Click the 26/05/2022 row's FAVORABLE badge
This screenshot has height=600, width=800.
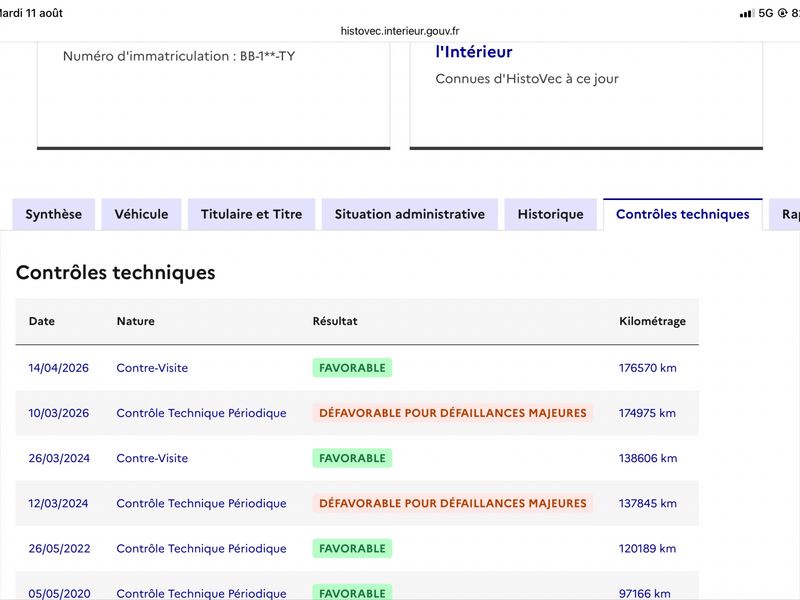[352, 548]
